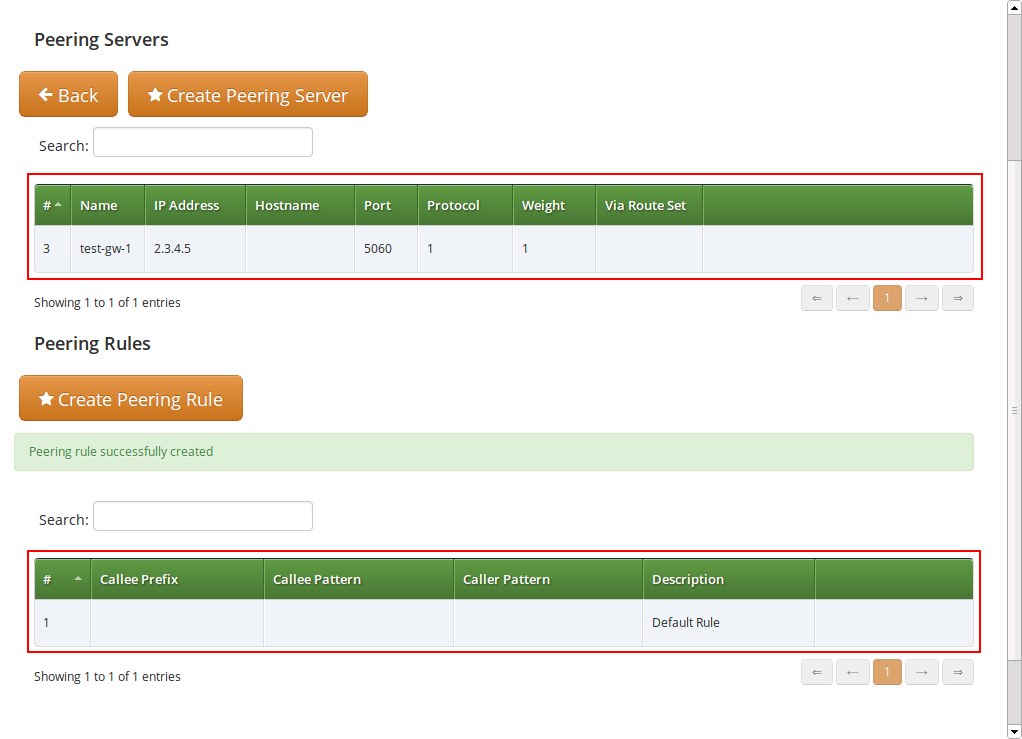Go to previous page of Peering Servers
The width and height of the screenshot is (1022, 739).
pos(853,298)
